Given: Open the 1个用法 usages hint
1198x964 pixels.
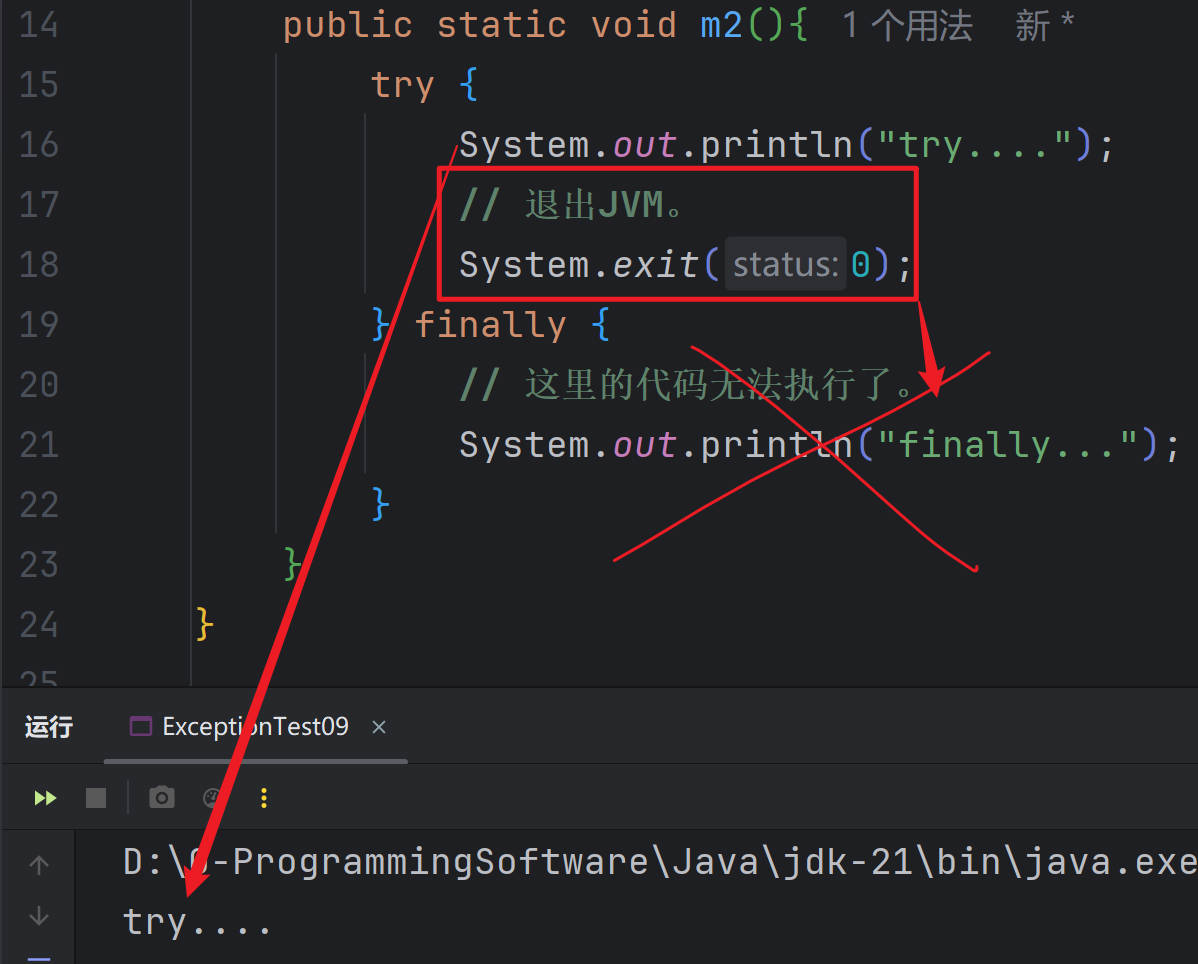Looking at the screenshot, I should (906, 26).
